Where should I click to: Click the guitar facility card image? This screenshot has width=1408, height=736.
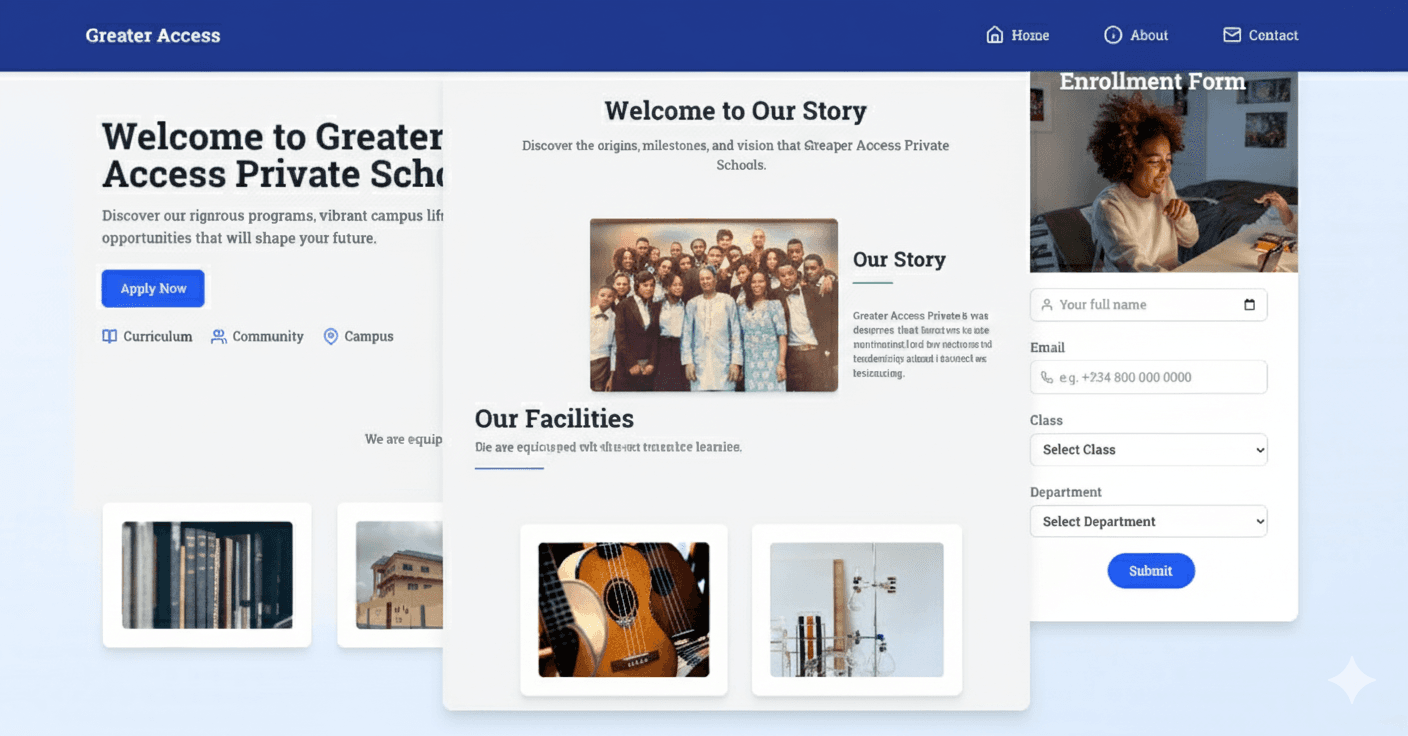click(x=624, y=610)
